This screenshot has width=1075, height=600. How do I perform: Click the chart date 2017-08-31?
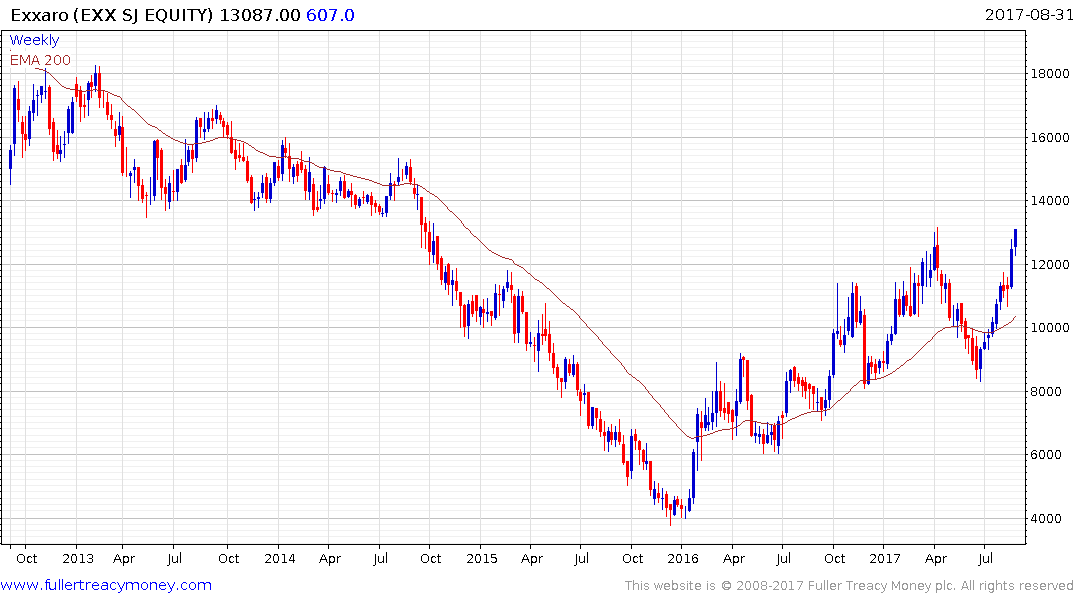(x=1029, y=14)
